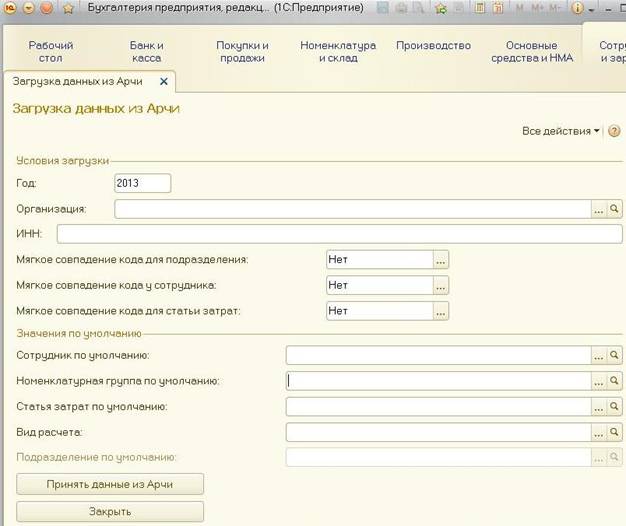
Task: Open help question mark icon
Action: pos(614,131)
